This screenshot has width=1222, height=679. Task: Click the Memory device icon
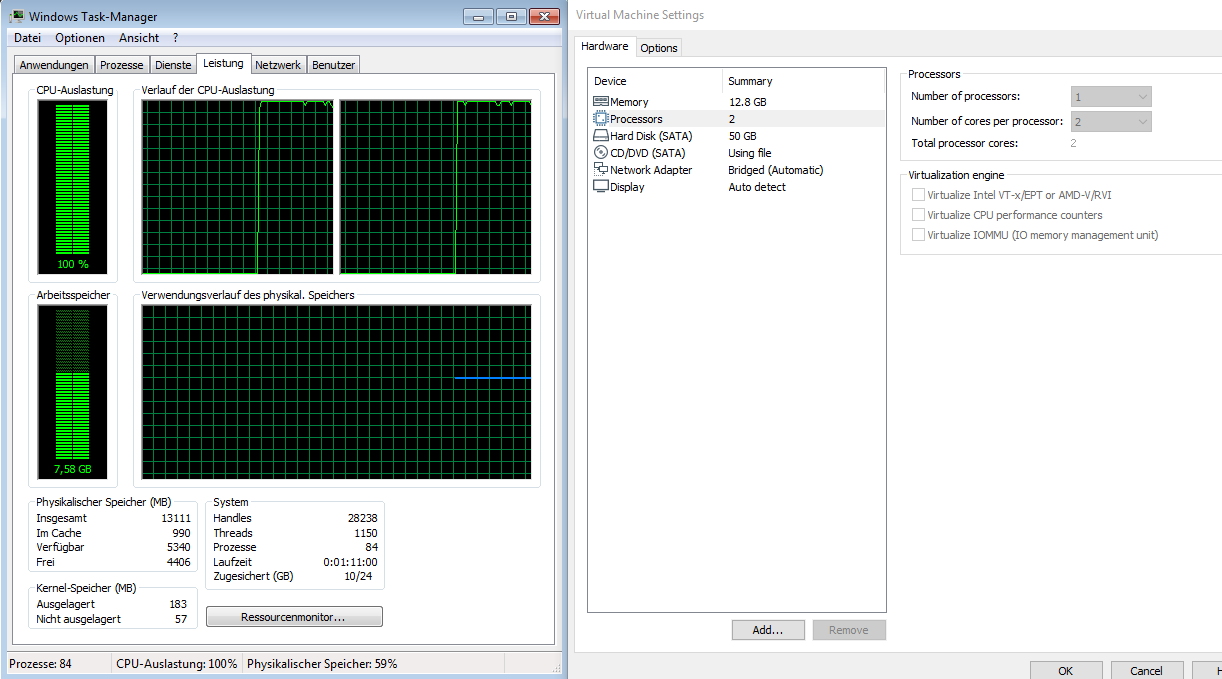click(x=600, y=102)
